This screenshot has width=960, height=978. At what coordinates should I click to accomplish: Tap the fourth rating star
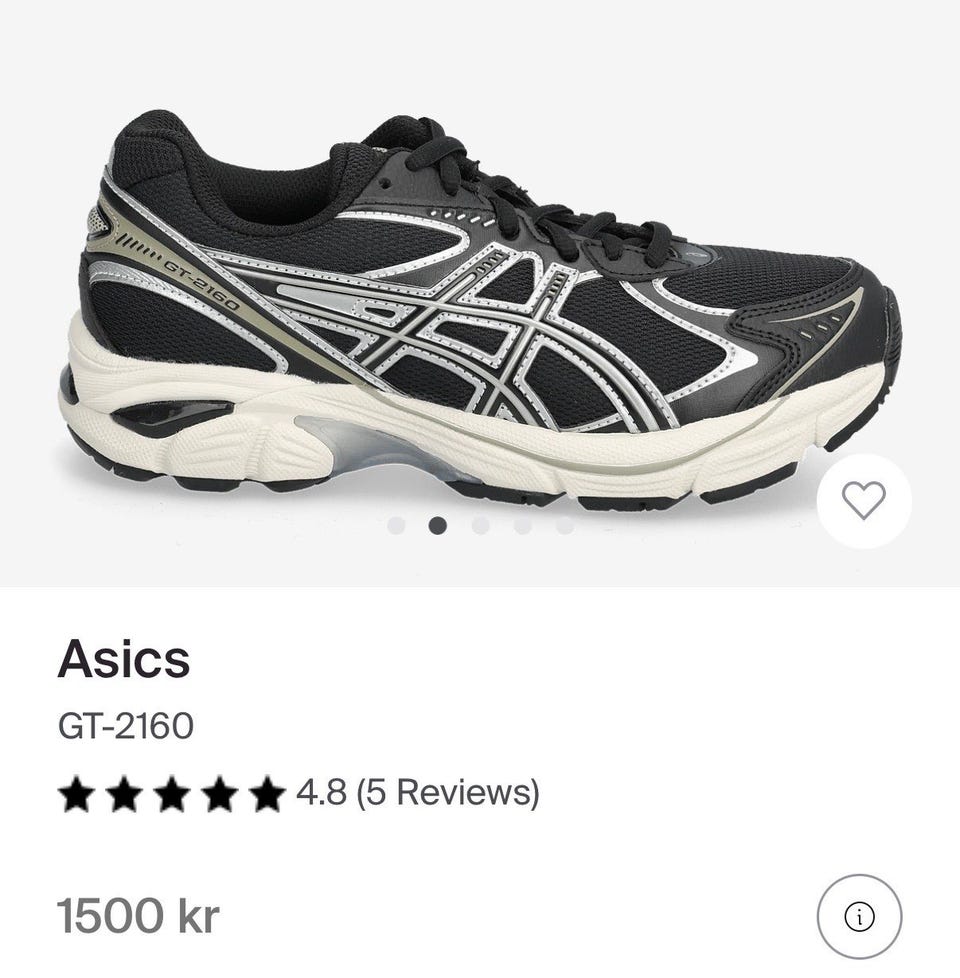(x=219, y=793)
